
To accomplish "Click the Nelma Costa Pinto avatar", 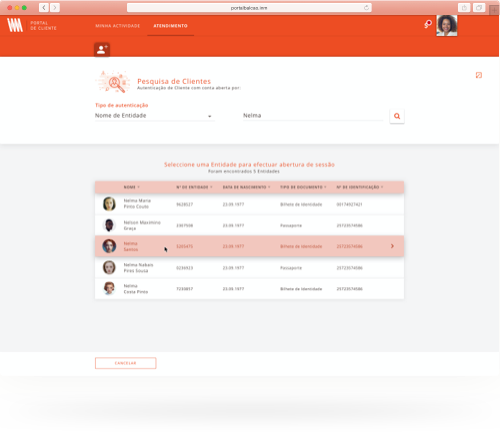I will click(x=109, y=288).
